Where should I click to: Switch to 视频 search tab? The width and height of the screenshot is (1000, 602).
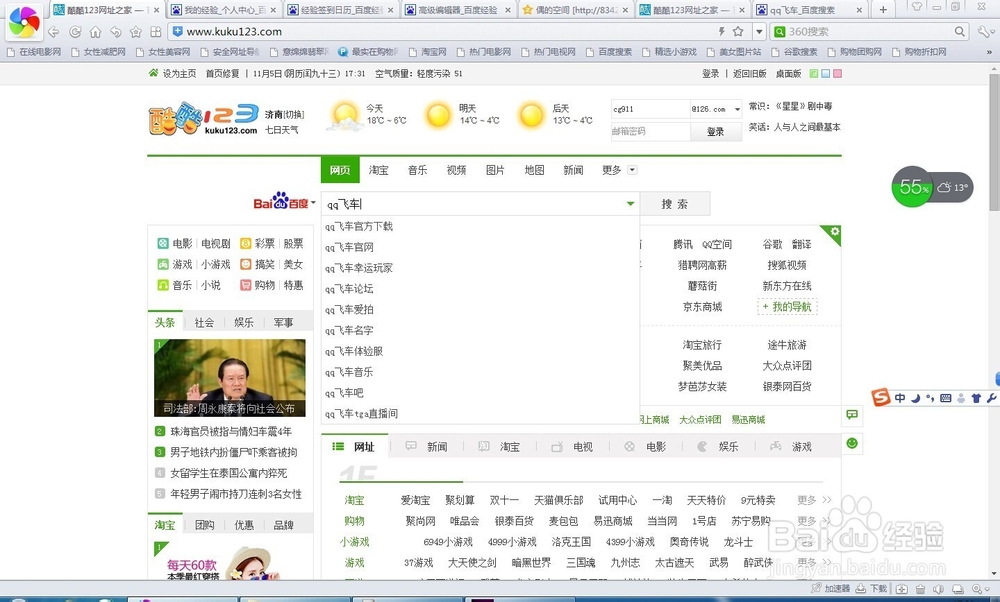click(x=456, y=170)
